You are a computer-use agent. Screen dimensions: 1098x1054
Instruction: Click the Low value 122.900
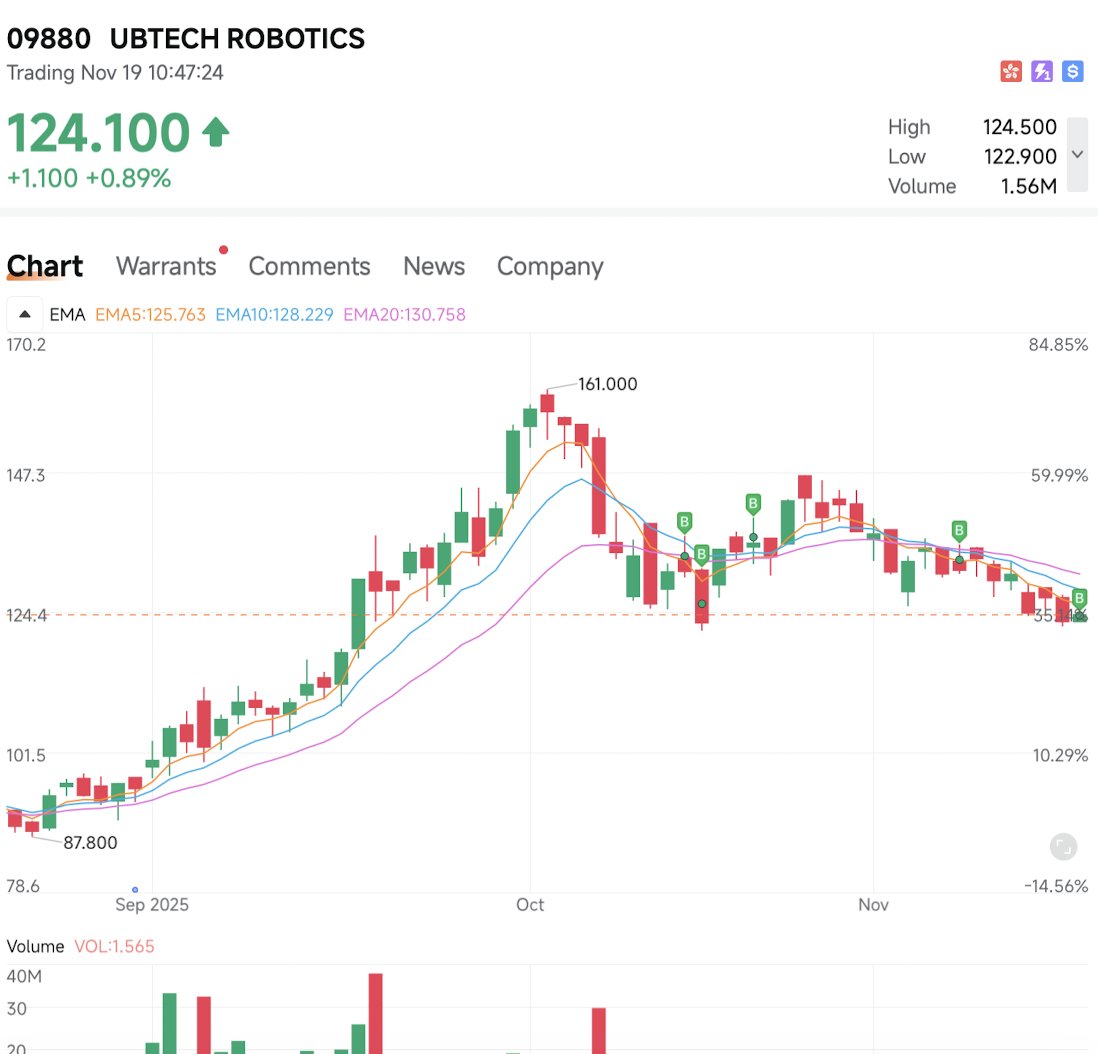[x=1020, y=156]
